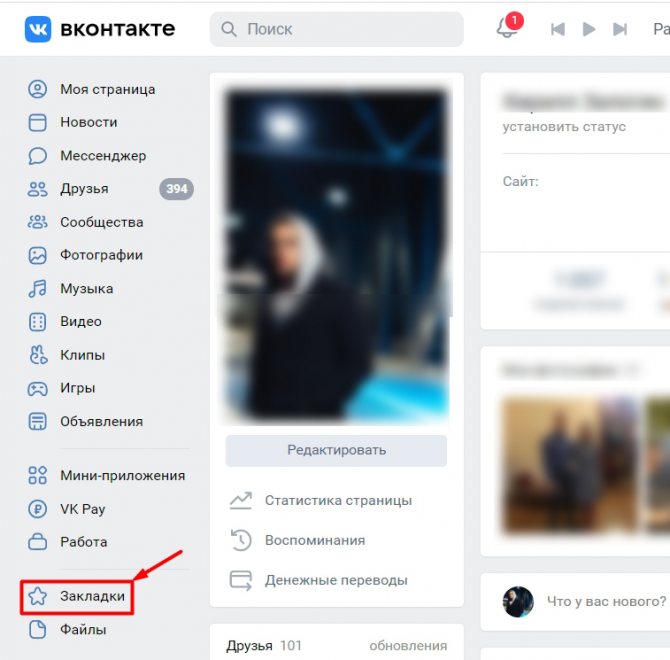Open Моя страница in sidebar
This screenshot has height=660, width=670.
[x=107, y=89]
